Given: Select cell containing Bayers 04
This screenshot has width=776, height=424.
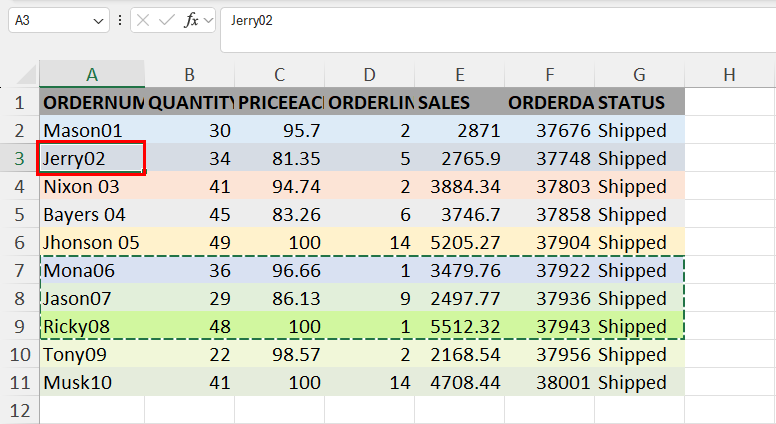Looking at the screenshot, I should [92, 214].
